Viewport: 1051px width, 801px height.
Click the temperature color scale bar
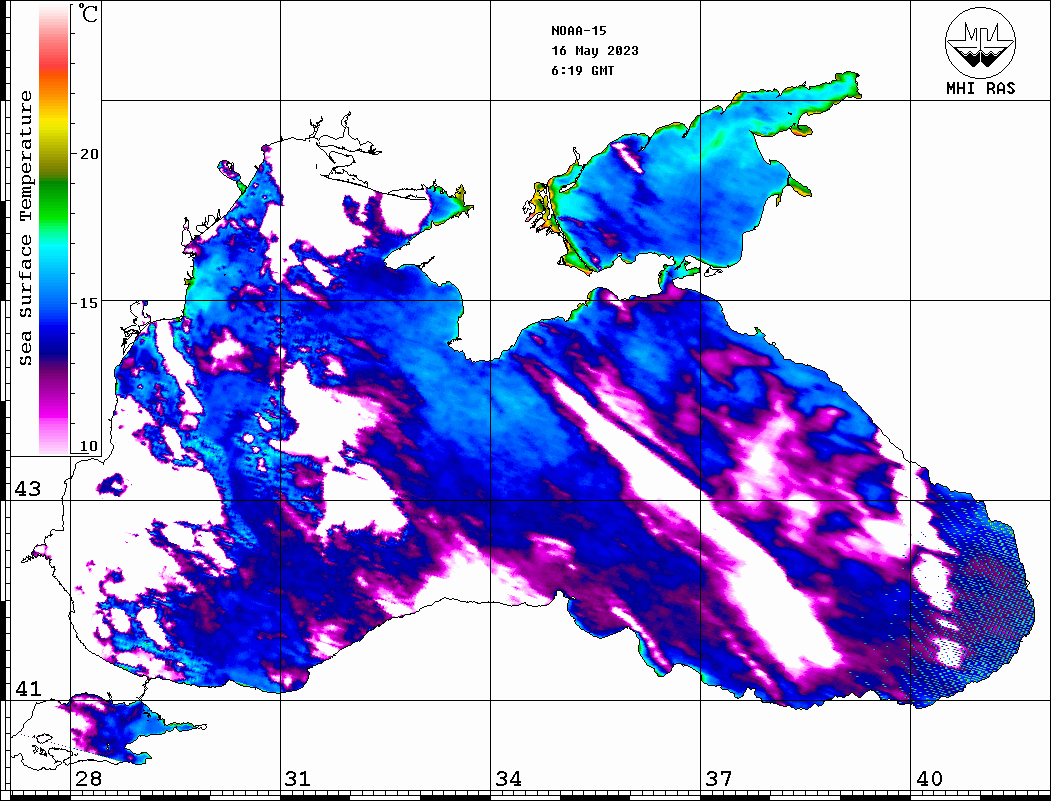tap(54, 229)
